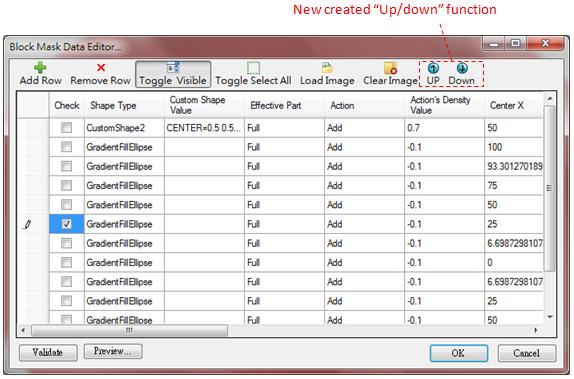Minimize the Block Mask Data Editor window
The height and width of the screenshot is (379, 574).
pyautogui.click(x=494, y=44)
